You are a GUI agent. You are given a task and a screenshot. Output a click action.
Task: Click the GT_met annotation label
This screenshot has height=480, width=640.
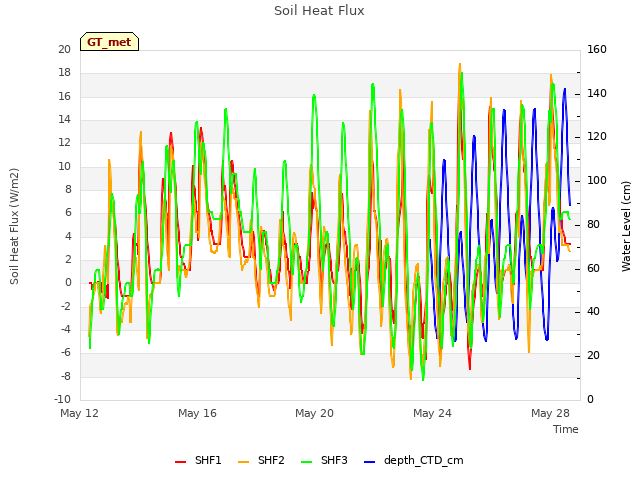pyautogui.click(x=109, y=42)
